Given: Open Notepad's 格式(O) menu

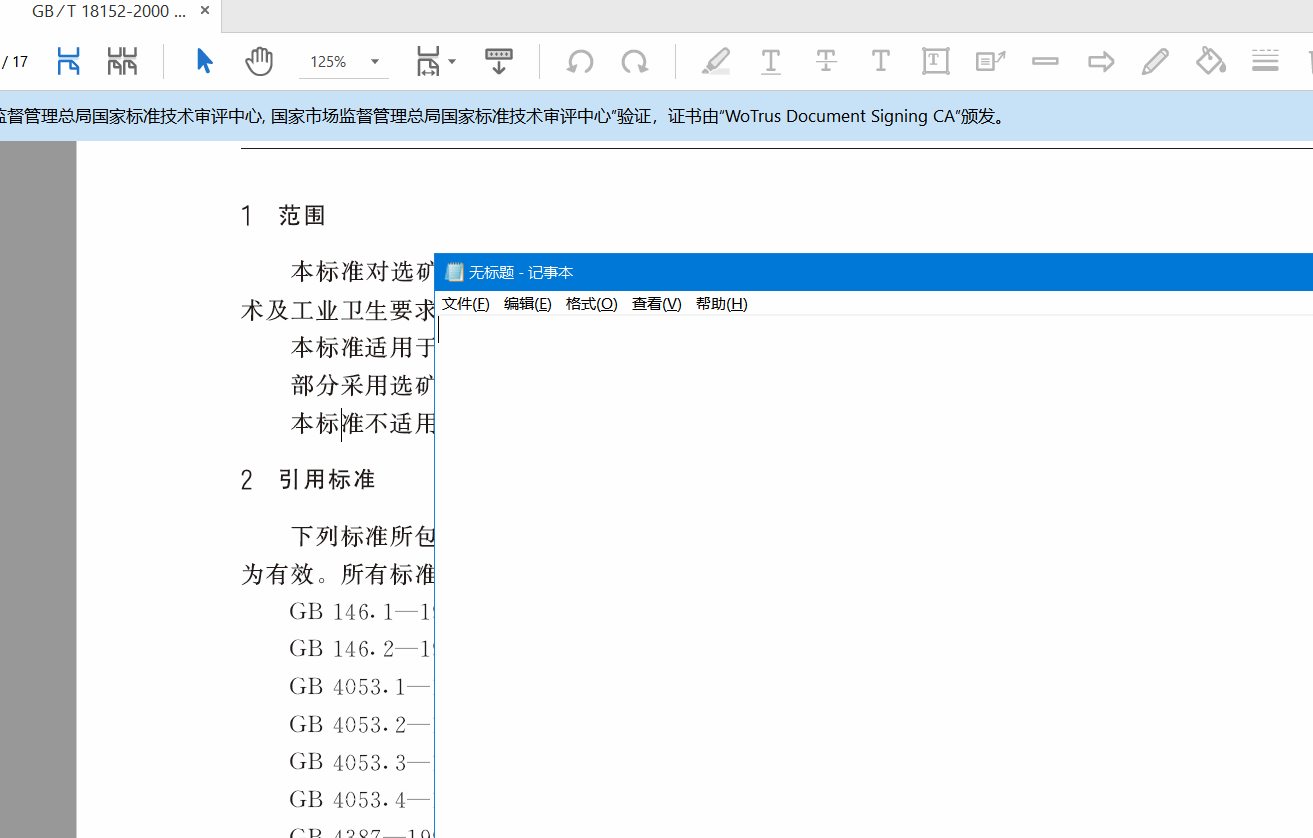Looking at the screenshot, I should (x=591, y=304).
